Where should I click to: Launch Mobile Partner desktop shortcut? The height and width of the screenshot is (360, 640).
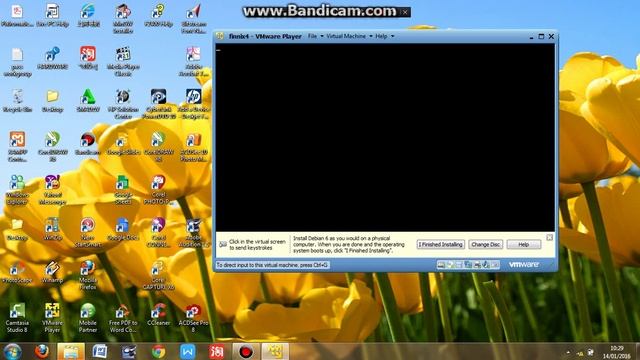point(87,317)
